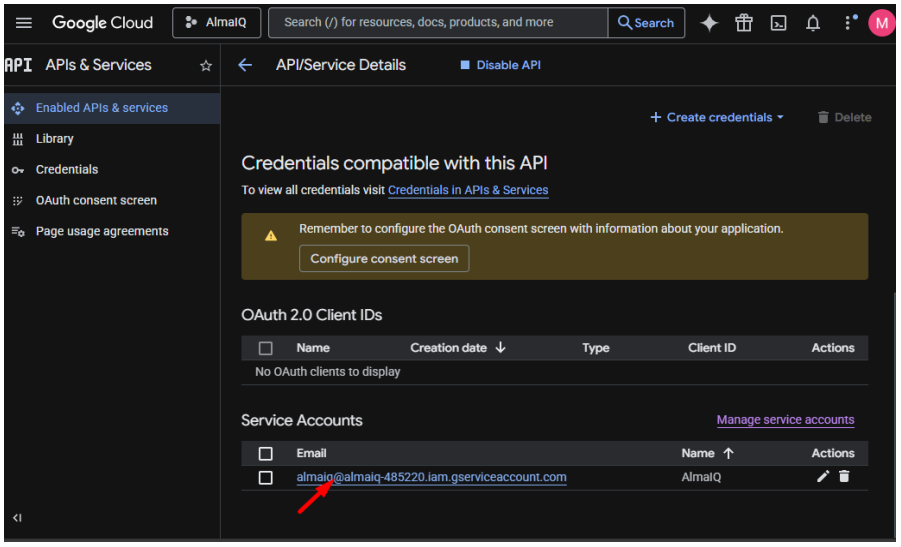Image resolution: width=901 pixels, height=547 pixels.
Task: Delete the AlmaIQ service account trash icon
Action: [844, 477]
